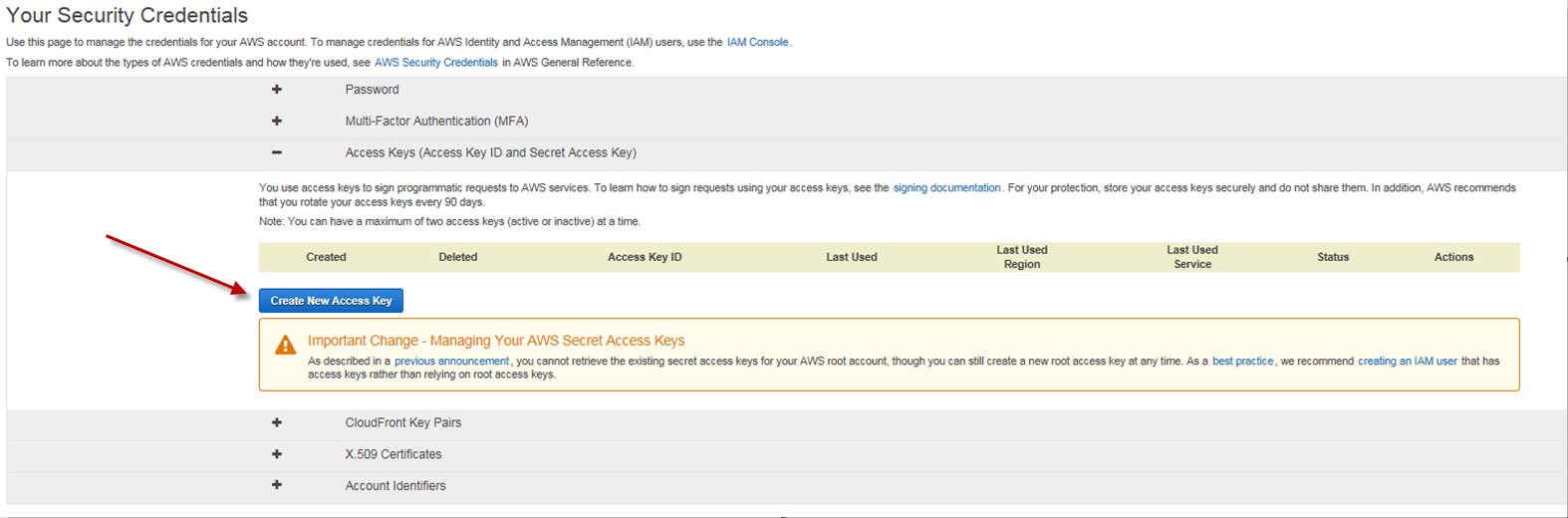Click Create New Access Key button

point(331,301)
